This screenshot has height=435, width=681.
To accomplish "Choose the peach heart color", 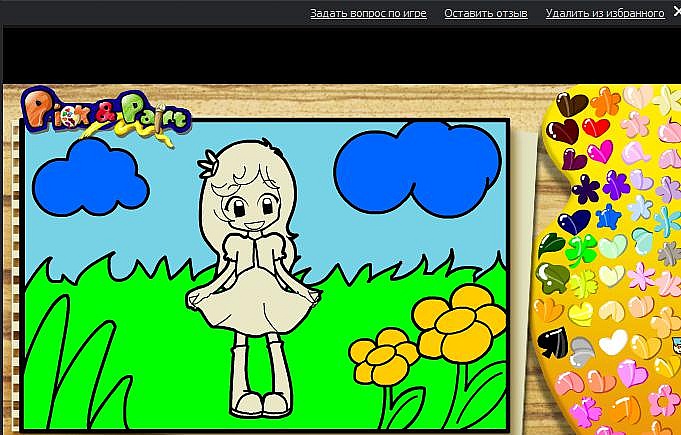I will [x=641, y=306].
